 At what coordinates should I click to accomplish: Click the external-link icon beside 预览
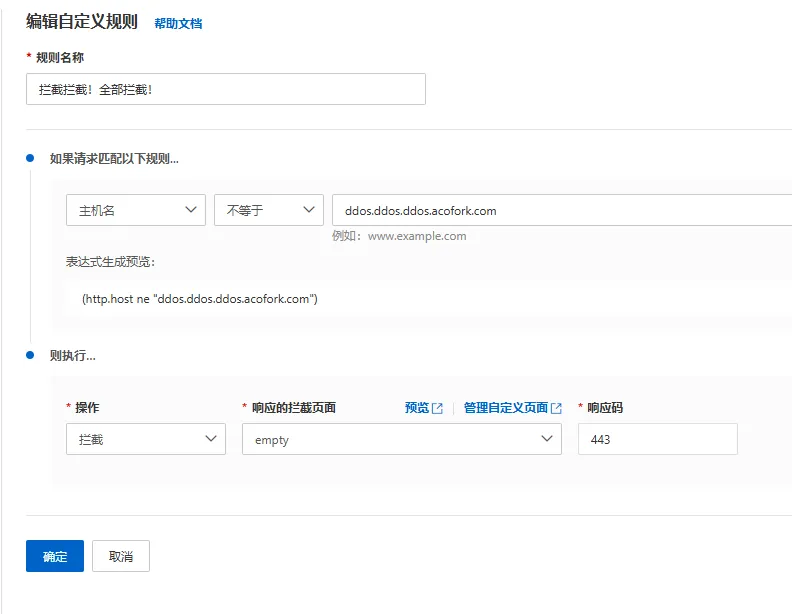tap(437, 408)
